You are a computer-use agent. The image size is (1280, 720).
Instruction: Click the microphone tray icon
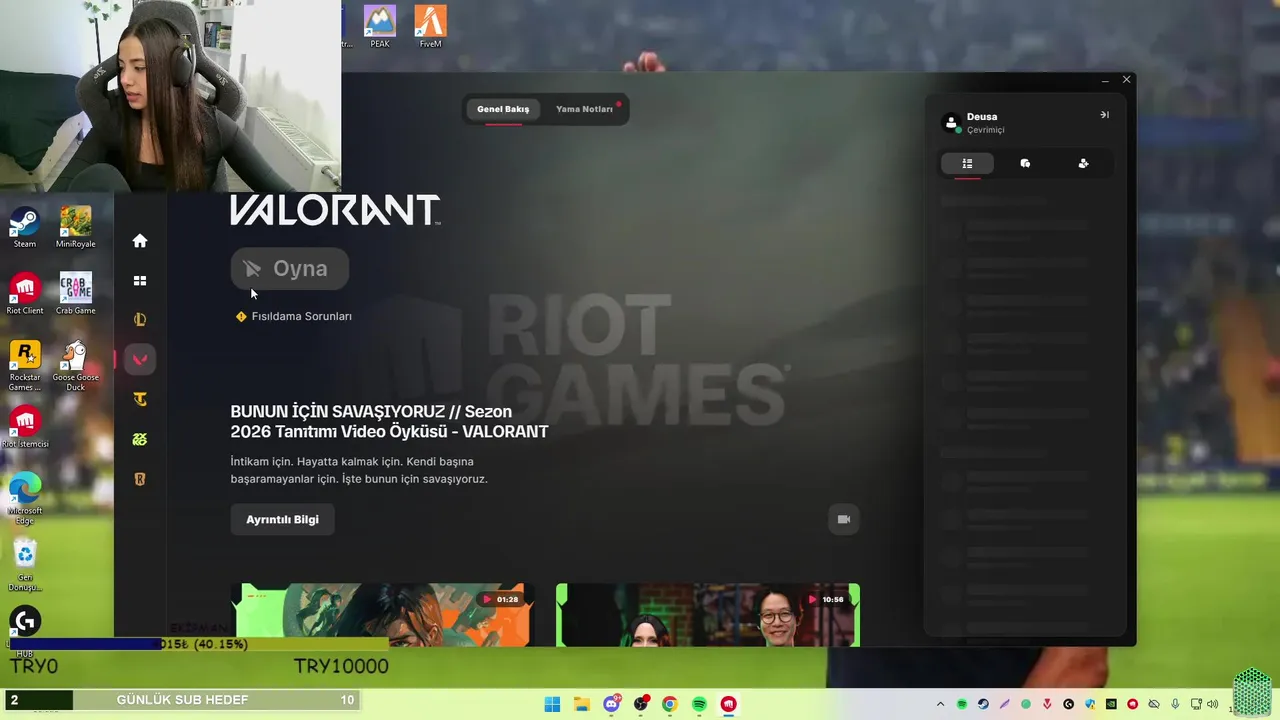click(x=1175, y=704)
